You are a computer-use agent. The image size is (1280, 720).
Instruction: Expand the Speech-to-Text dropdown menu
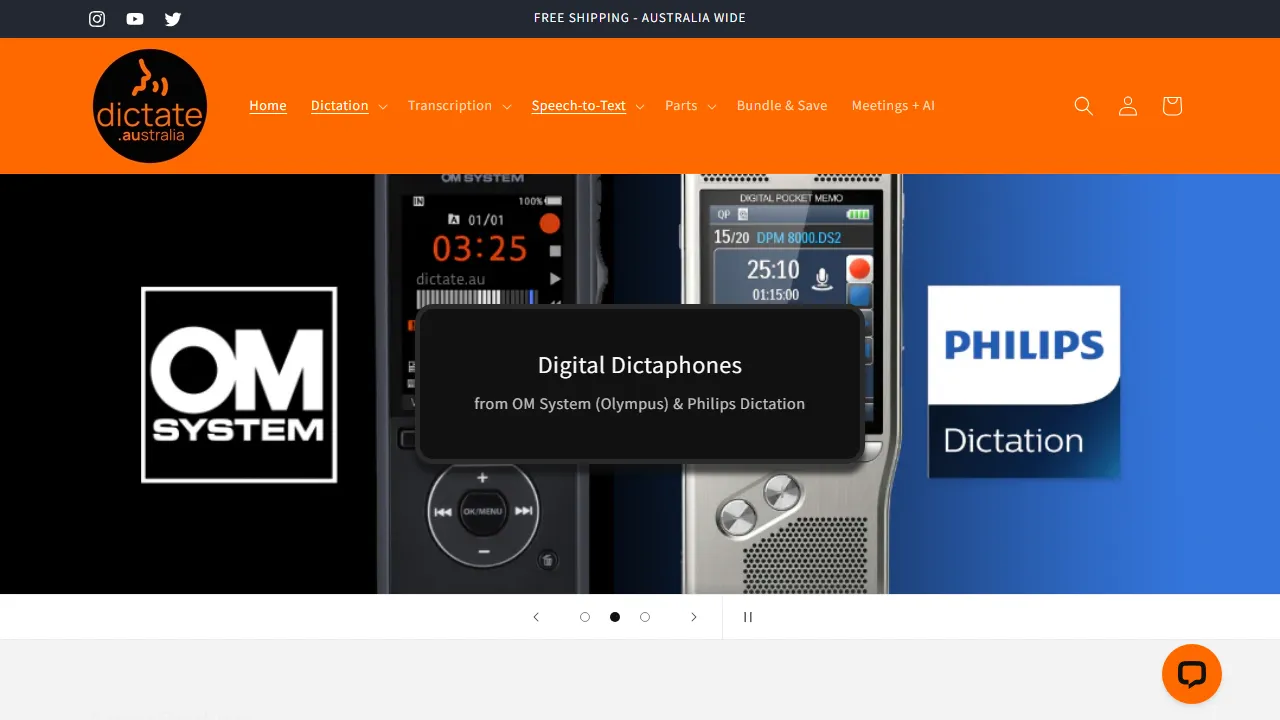pos(587,105)
